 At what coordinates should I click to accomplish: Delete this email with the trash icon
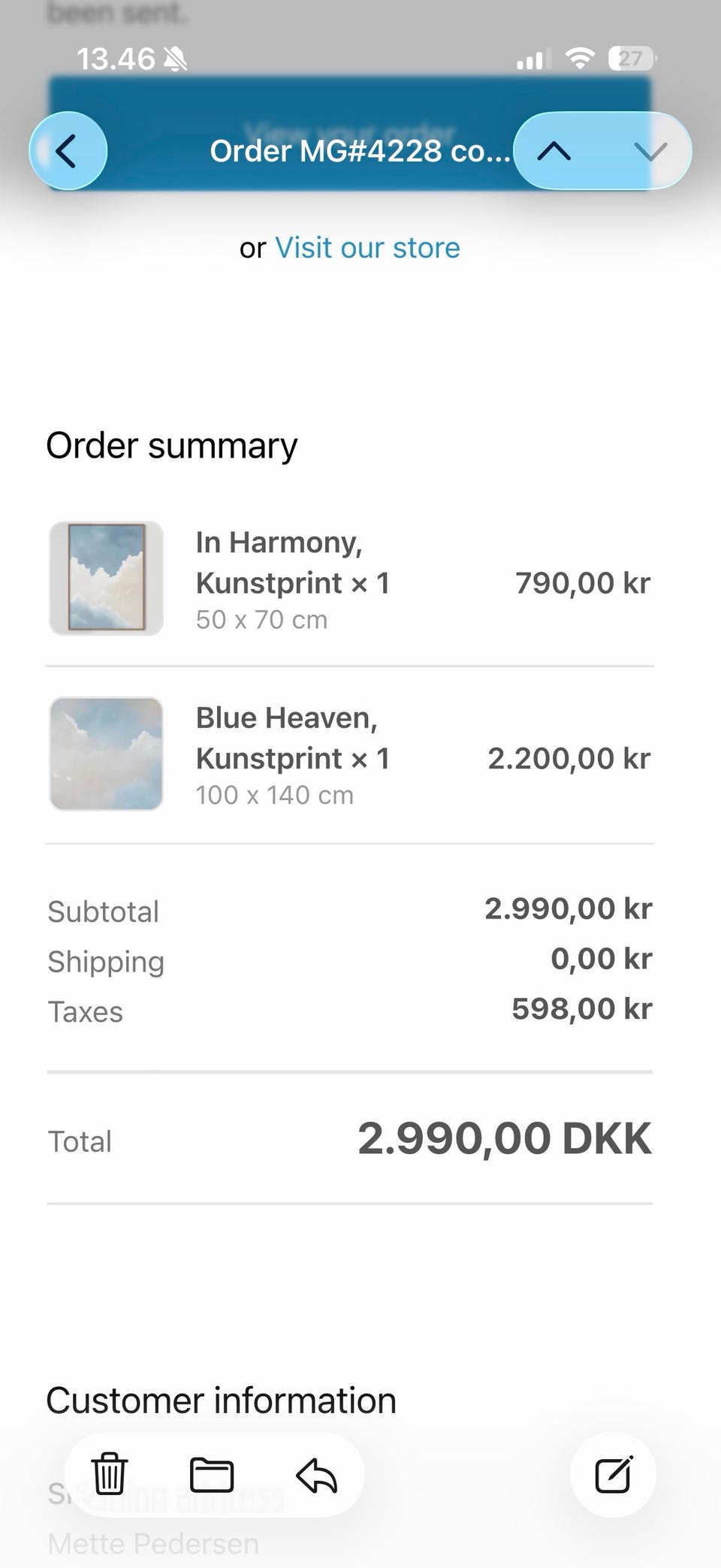[x=110, y=1474]
